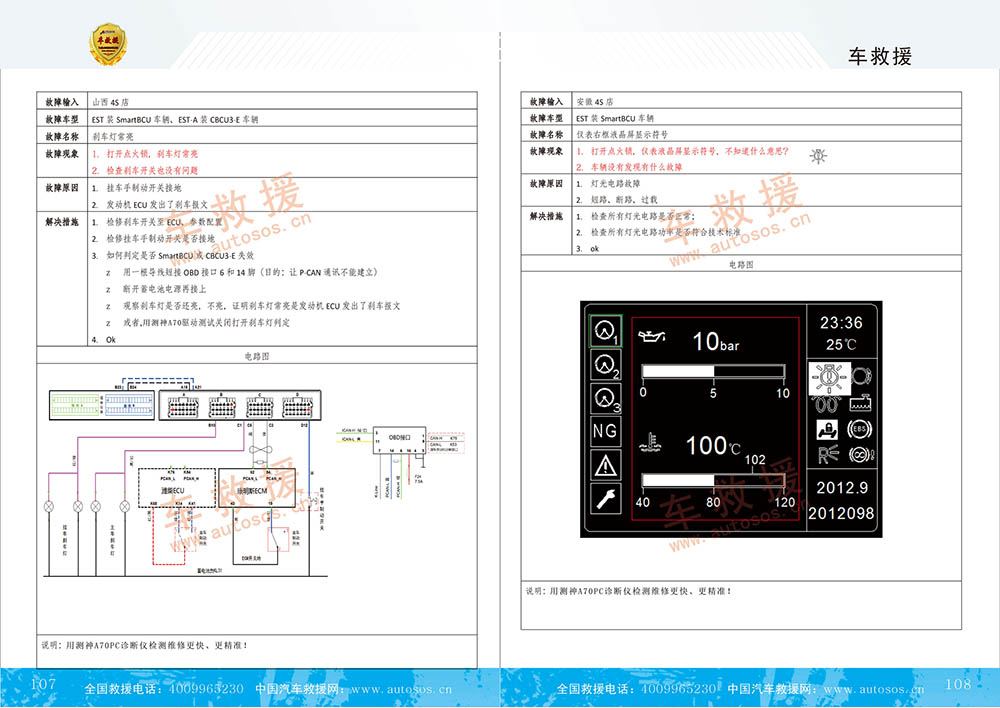Viewport: 1000px width, 708px height.
Task: Click the rear fog light indicator
Action: tap(828, 455)
